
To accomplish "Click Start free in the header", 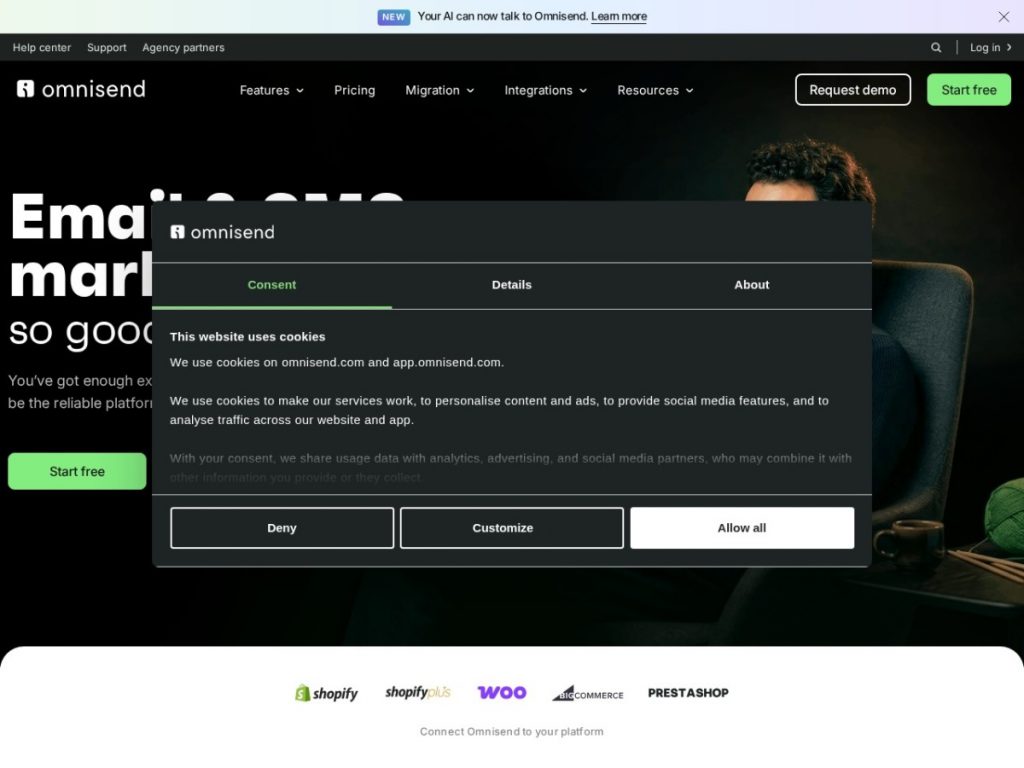I will pyautogui.click(x=968, y=89).
